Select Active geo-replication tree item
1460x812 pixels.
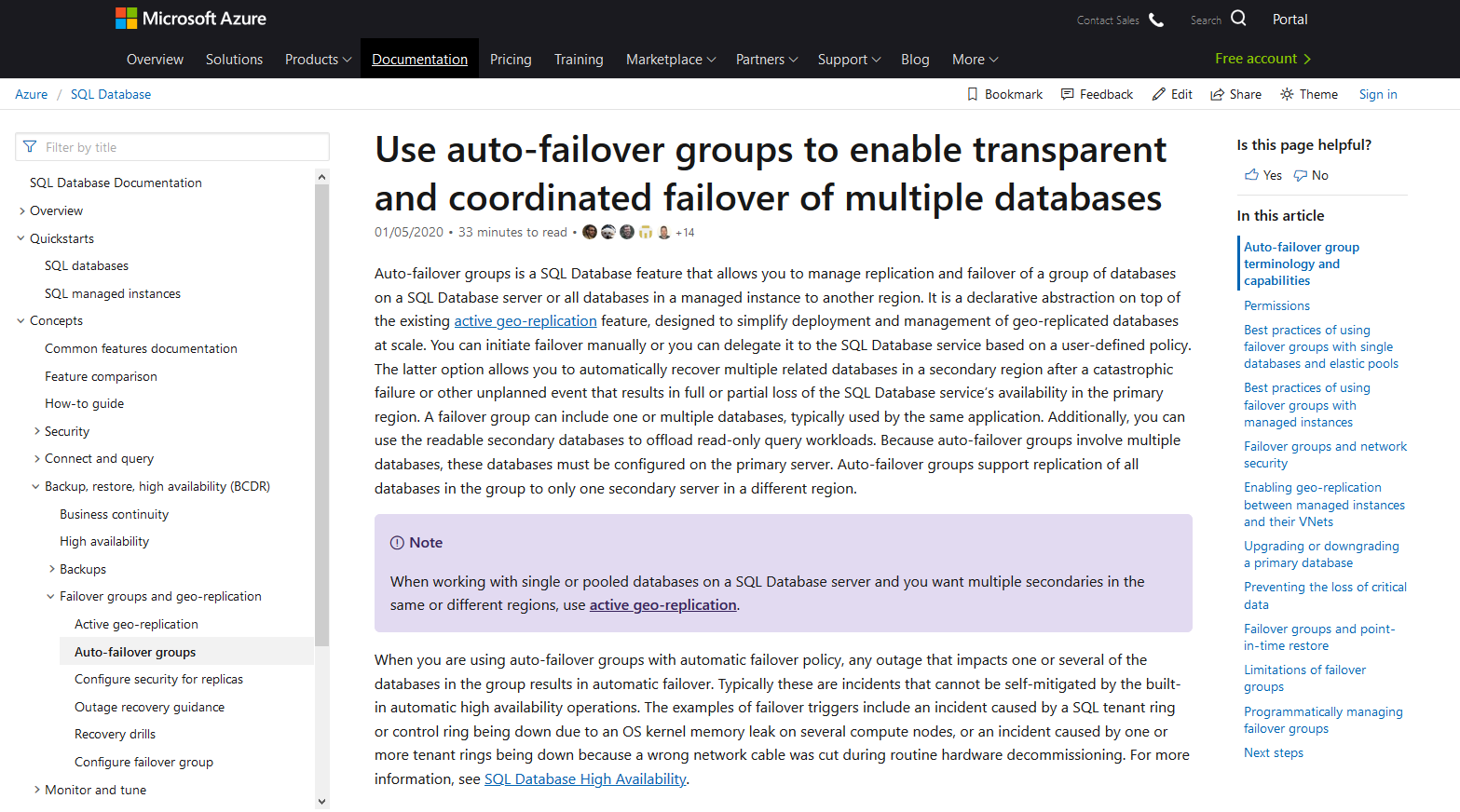[136, 624]
